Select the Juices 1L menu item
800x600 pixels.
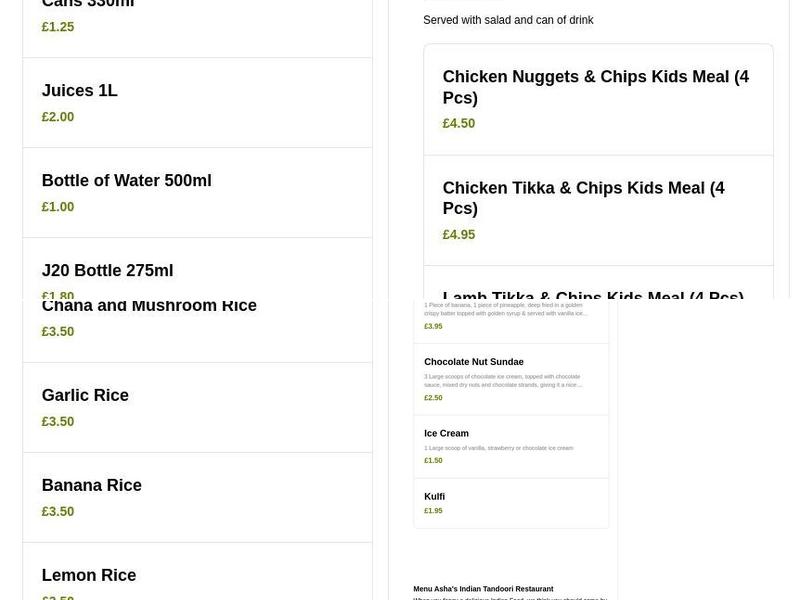click(79, 90)
